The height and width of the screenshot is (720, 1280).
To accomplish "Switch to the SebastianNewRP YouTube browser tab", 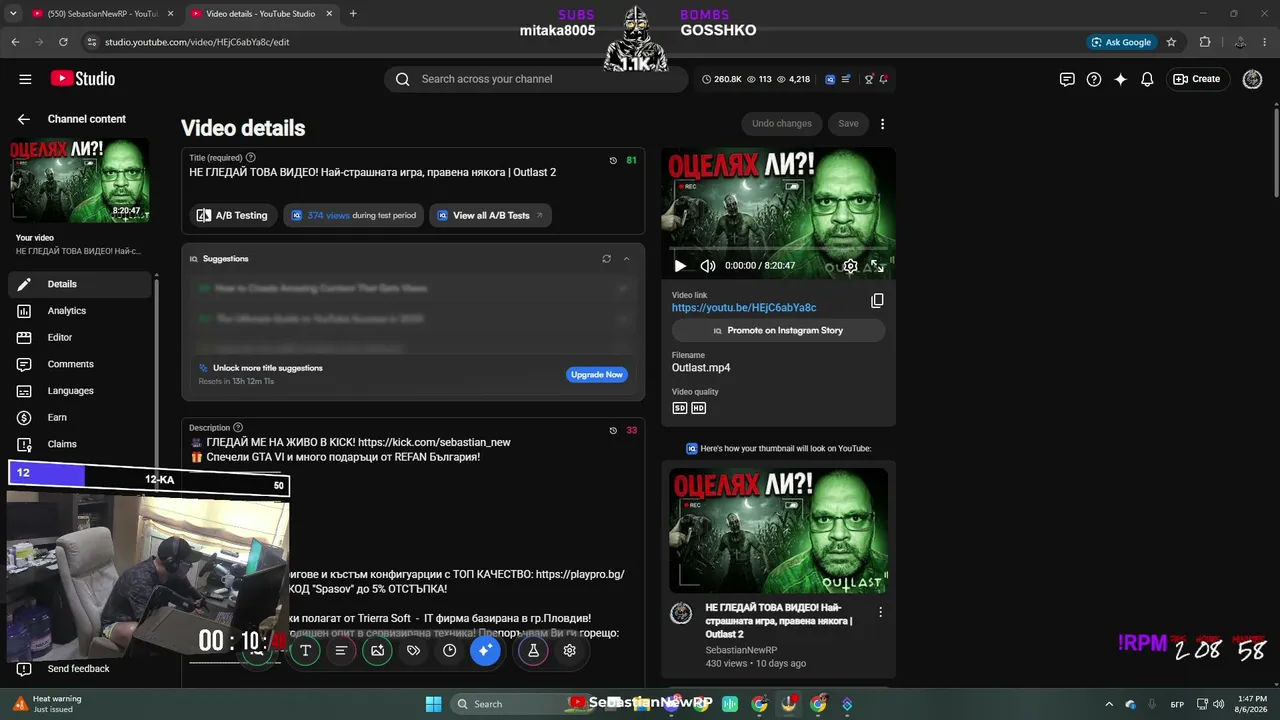I will click(x=102, y=14).
